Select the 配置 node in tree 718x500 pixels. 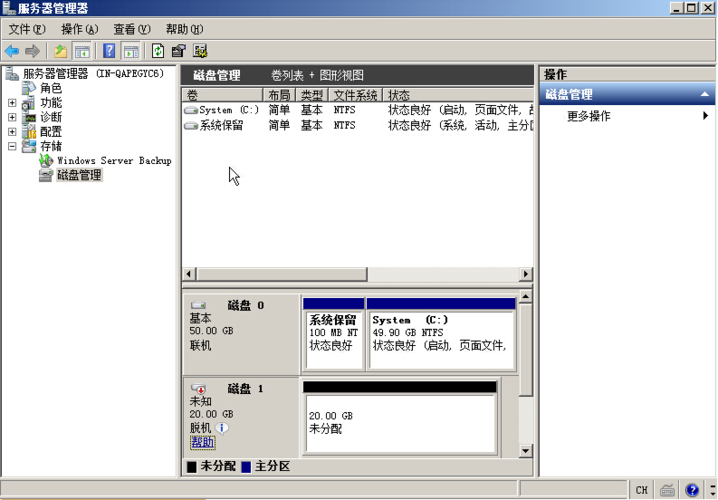tap(51, 132)
